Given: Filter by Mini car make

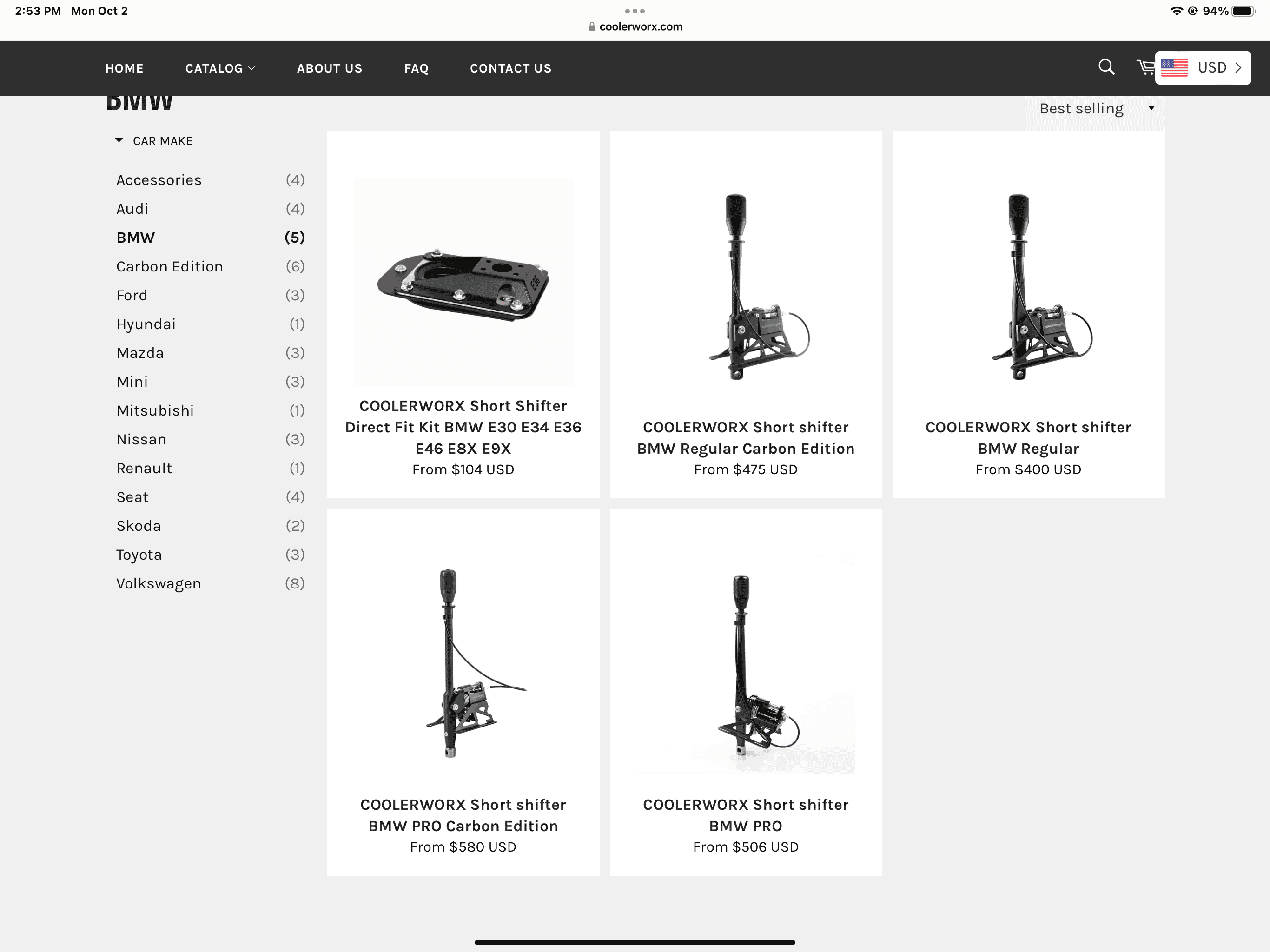Looking at the screenshot, I should tap(211, 381).
